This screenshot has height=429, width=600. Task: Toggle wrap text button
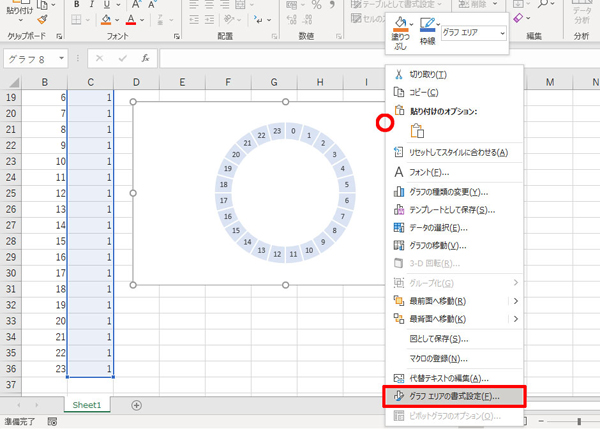pos(258,20)
